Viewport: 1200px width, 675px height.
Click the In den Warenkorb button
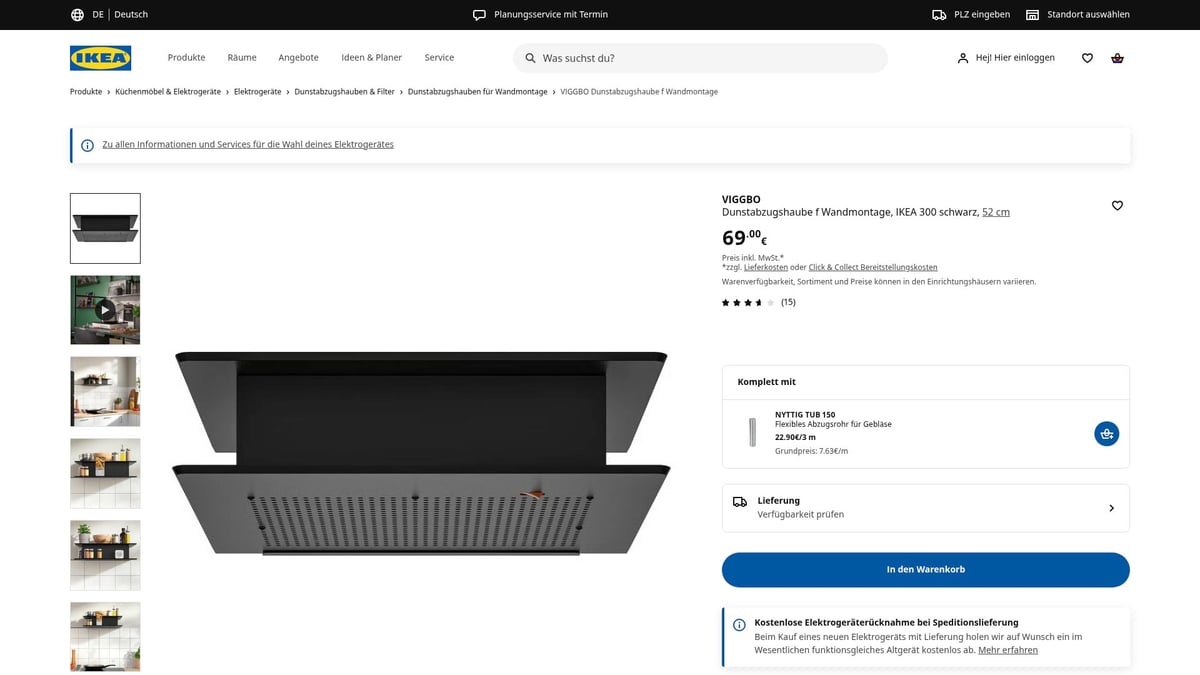coord(925,568)
